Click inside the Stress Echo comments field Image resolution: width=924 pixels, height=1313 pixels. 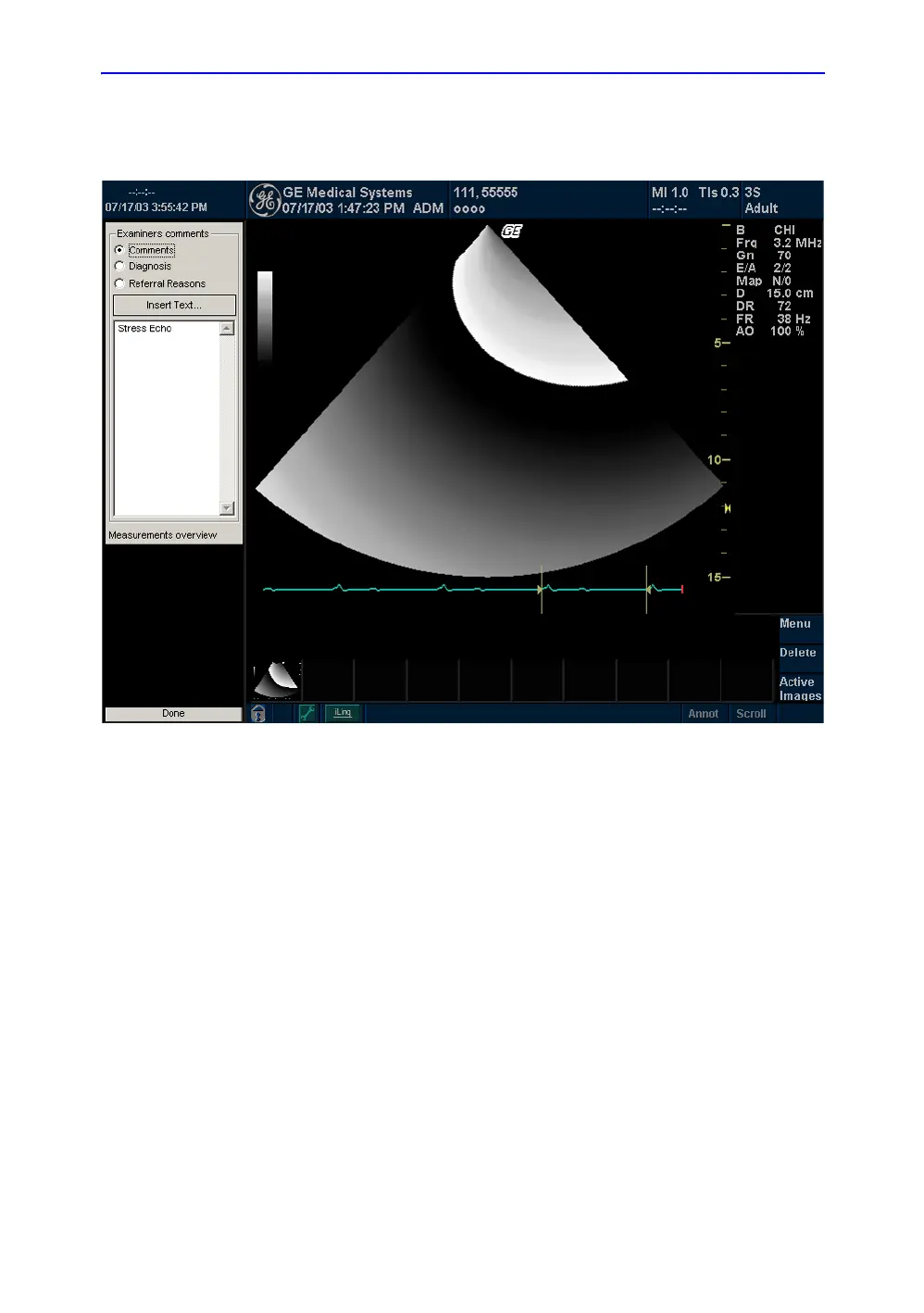coord(167,418)
